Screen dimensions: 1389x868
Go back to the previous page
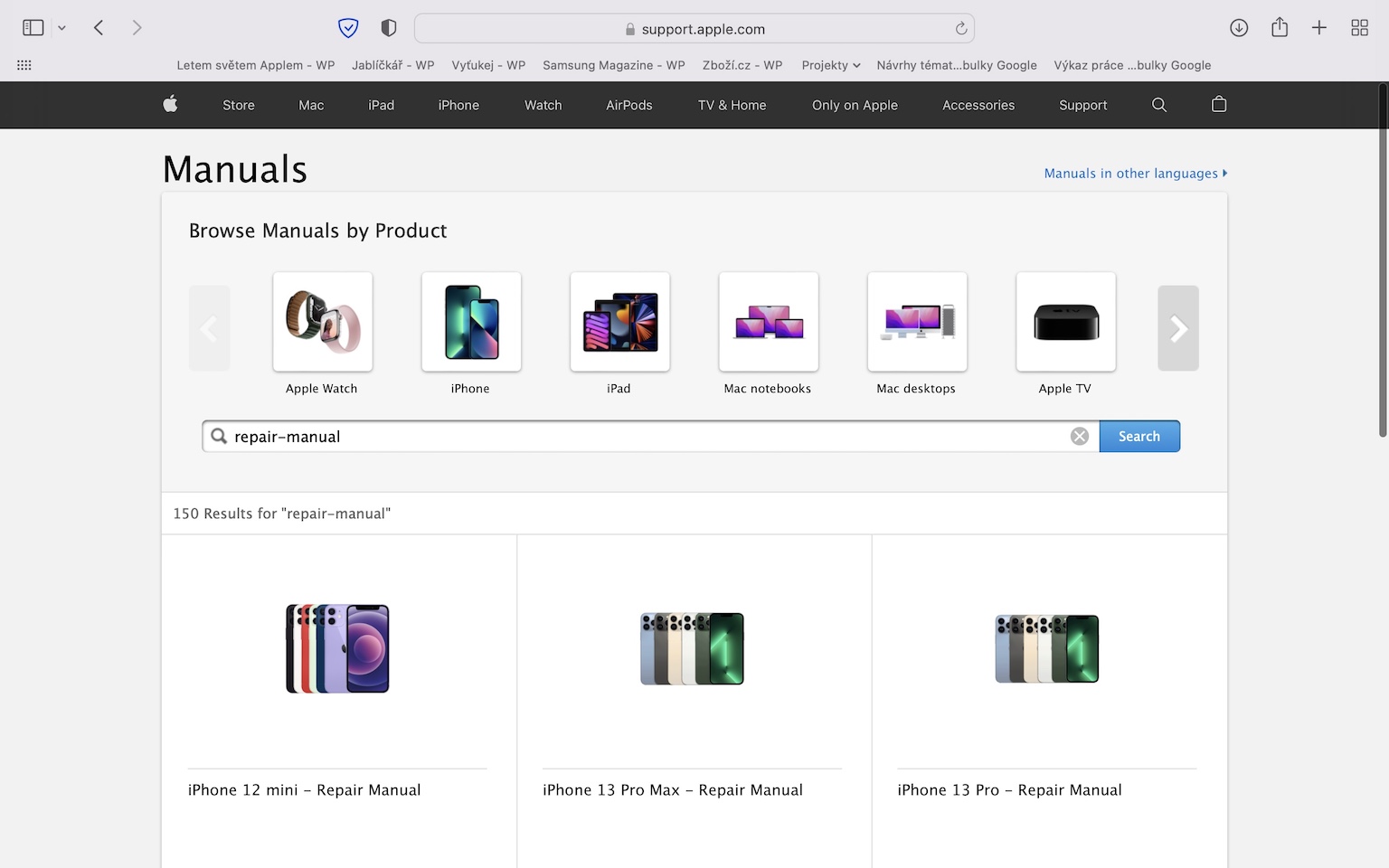click(x=99, y=28)
